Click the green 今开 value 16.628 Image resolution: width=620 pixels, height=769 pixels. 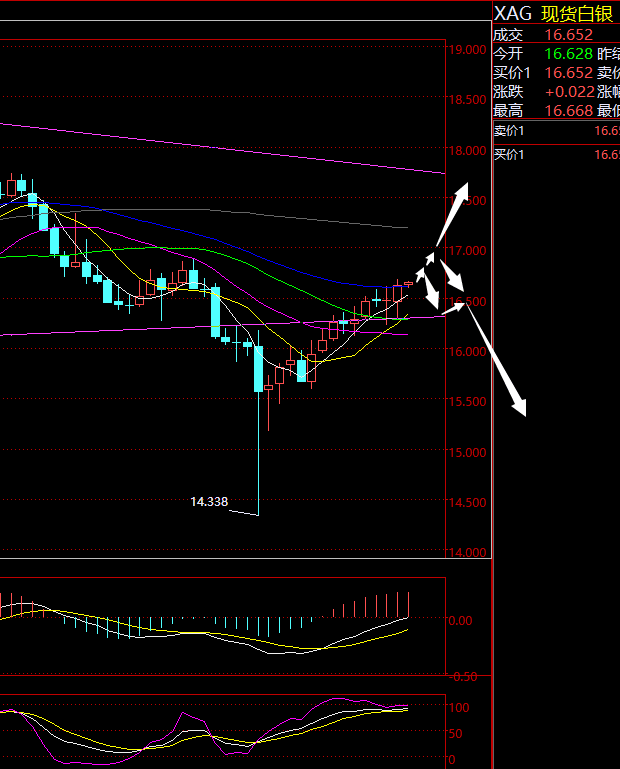pyautogui.click(x=569, y=53)
